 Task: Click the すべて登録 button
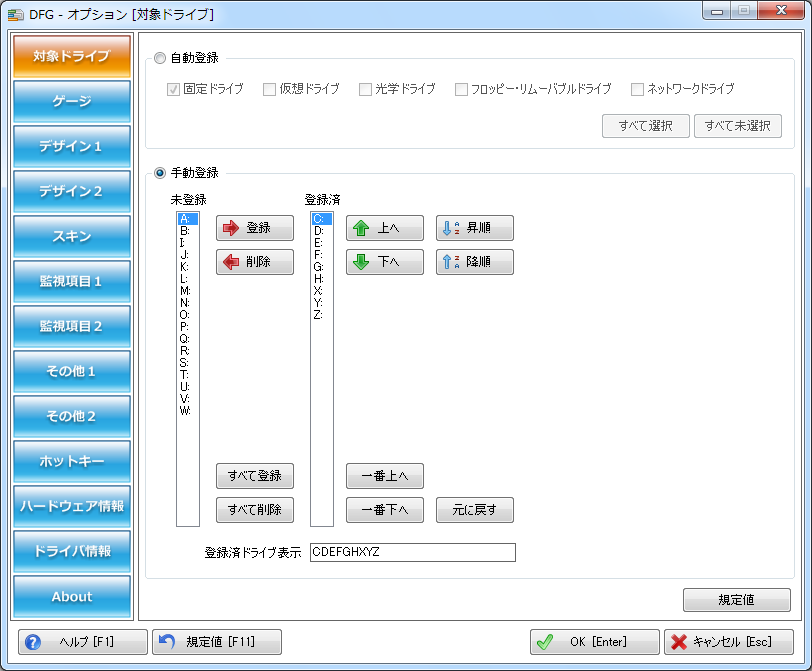click(x=255, y=475)
